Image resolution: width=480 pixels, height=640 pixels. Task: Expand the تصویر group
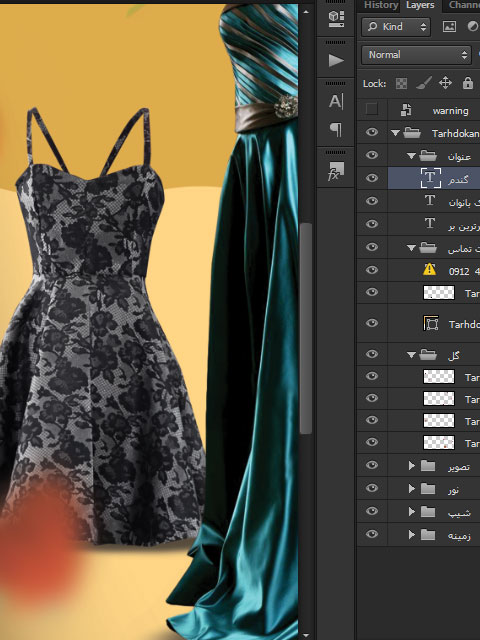[x=411, y=465]
